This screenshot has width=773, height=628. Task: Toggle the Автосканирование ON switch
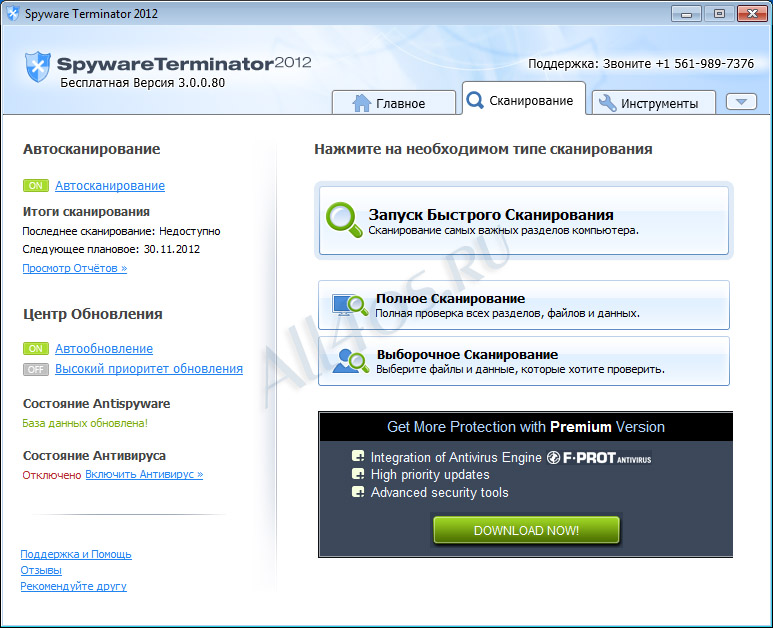[x=35, y=185]
